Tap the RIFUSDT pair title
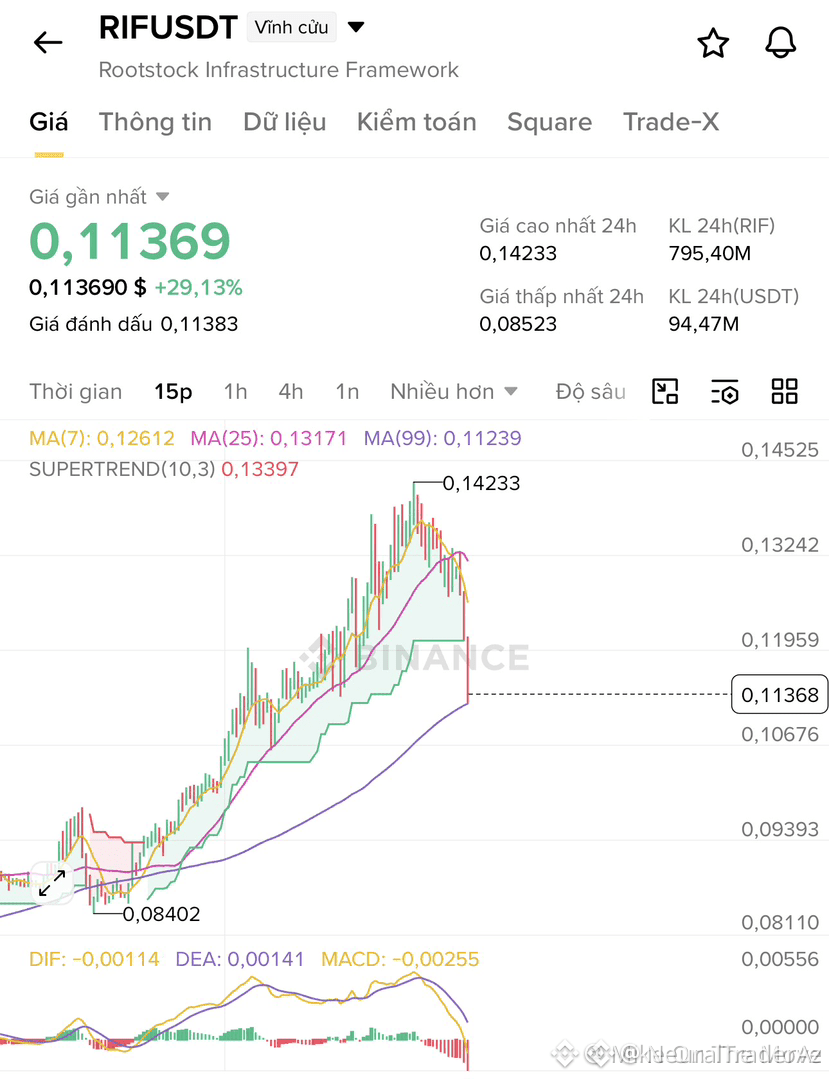Image resolution: width=829 pixels, height=1079 pixels. 168,28
